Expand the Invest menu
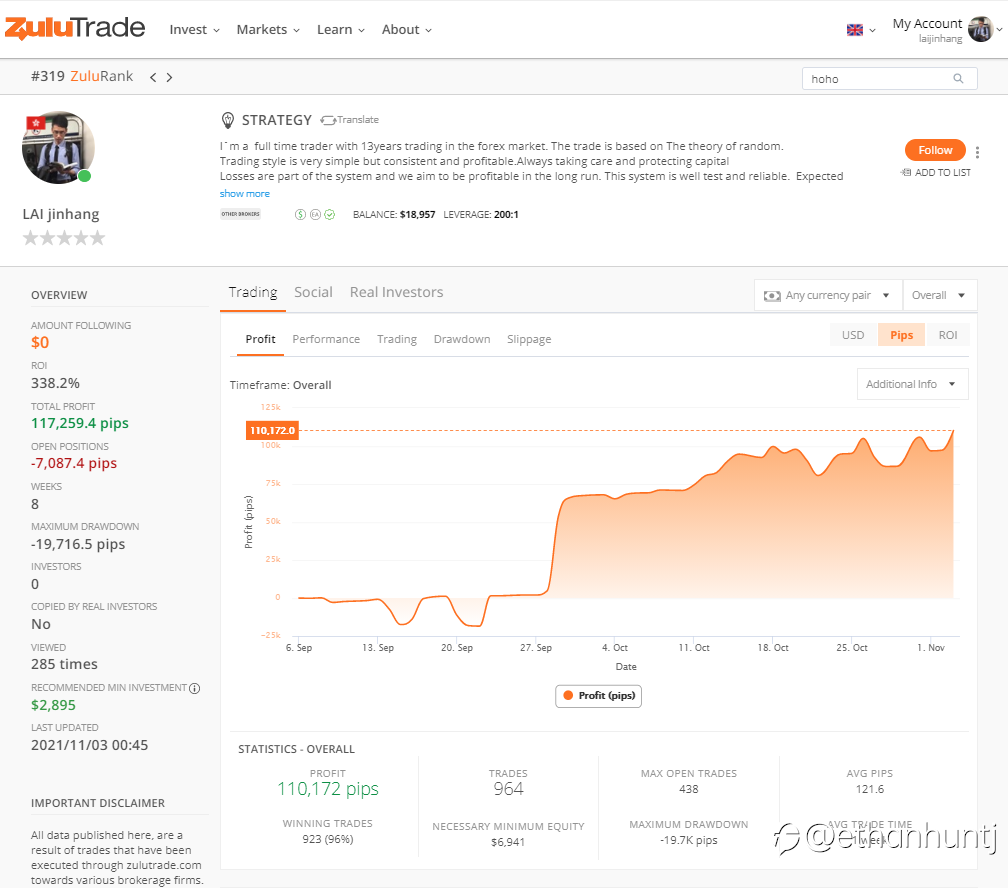This screenshot has height=888, width=1008. click(195, 30)
